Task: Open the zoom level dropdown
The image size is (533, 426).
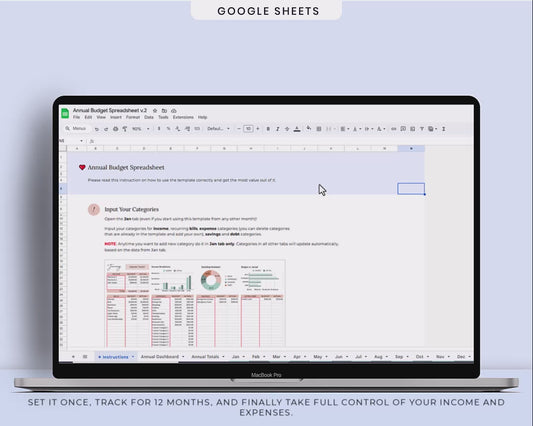Action: (x=140, y=129)
